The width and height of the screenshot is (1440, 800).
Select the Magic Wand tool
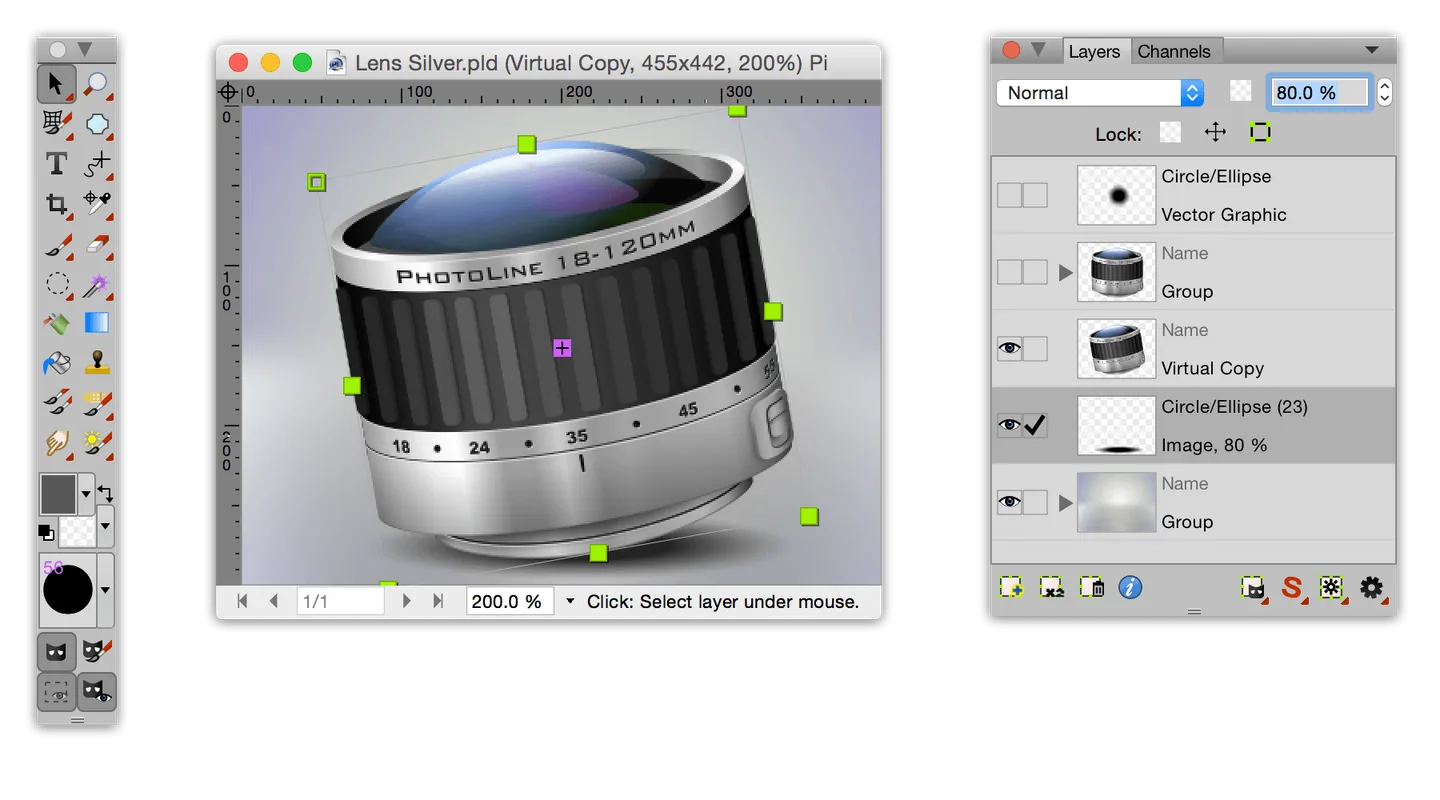[x=96, y=283]
